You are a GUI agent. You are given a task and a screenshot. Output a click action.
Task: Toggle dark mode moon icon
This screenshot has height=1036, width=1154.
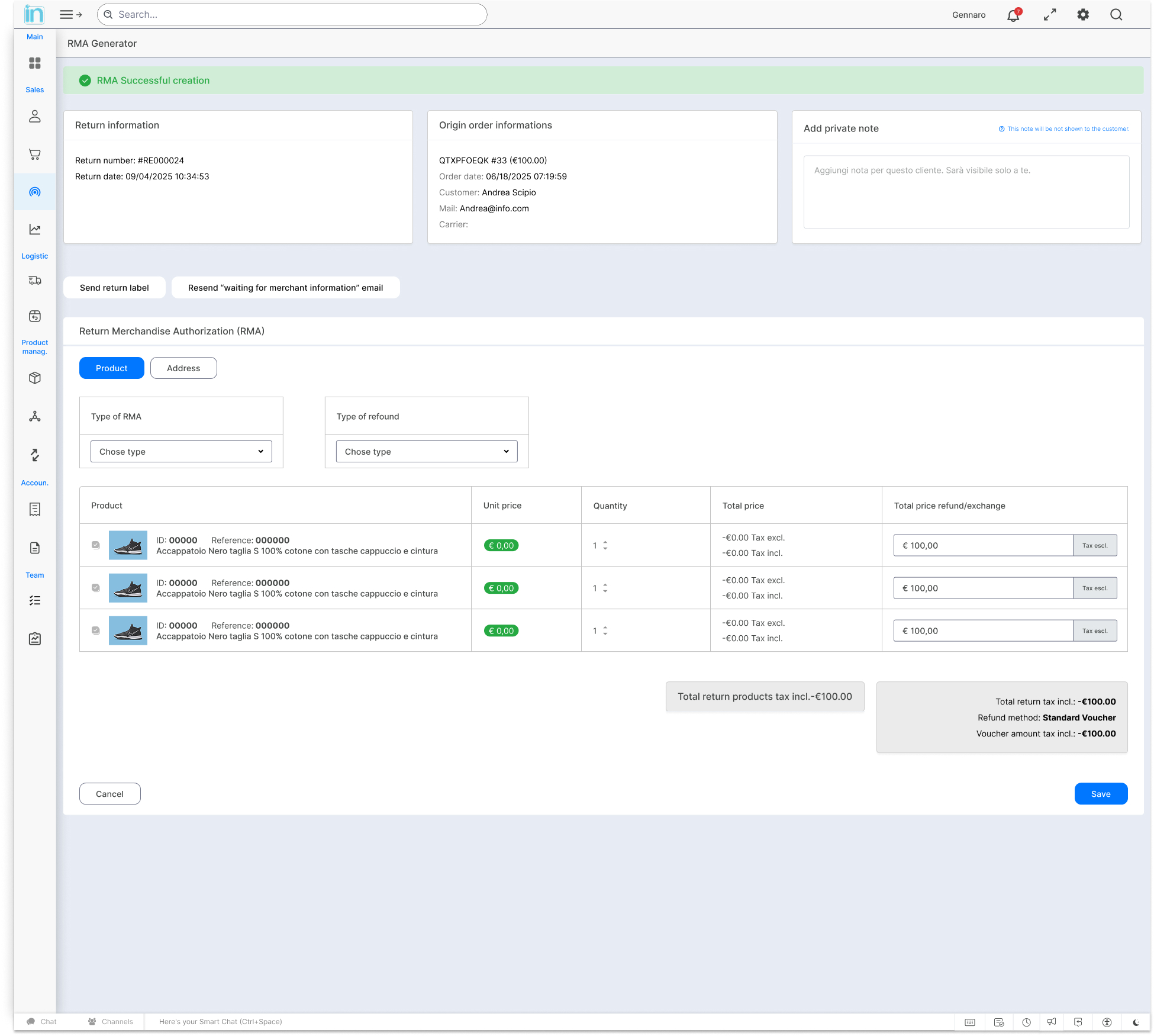coord(1136,1022)
